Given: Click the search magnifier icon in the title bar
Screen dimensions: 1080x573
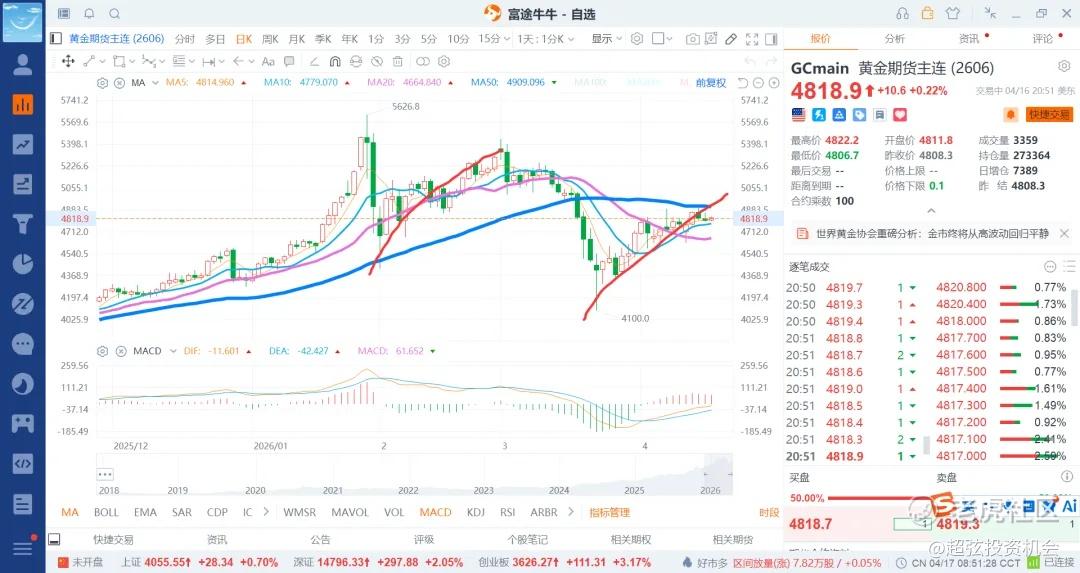Looking at the screenshot, I should (115, 13).
